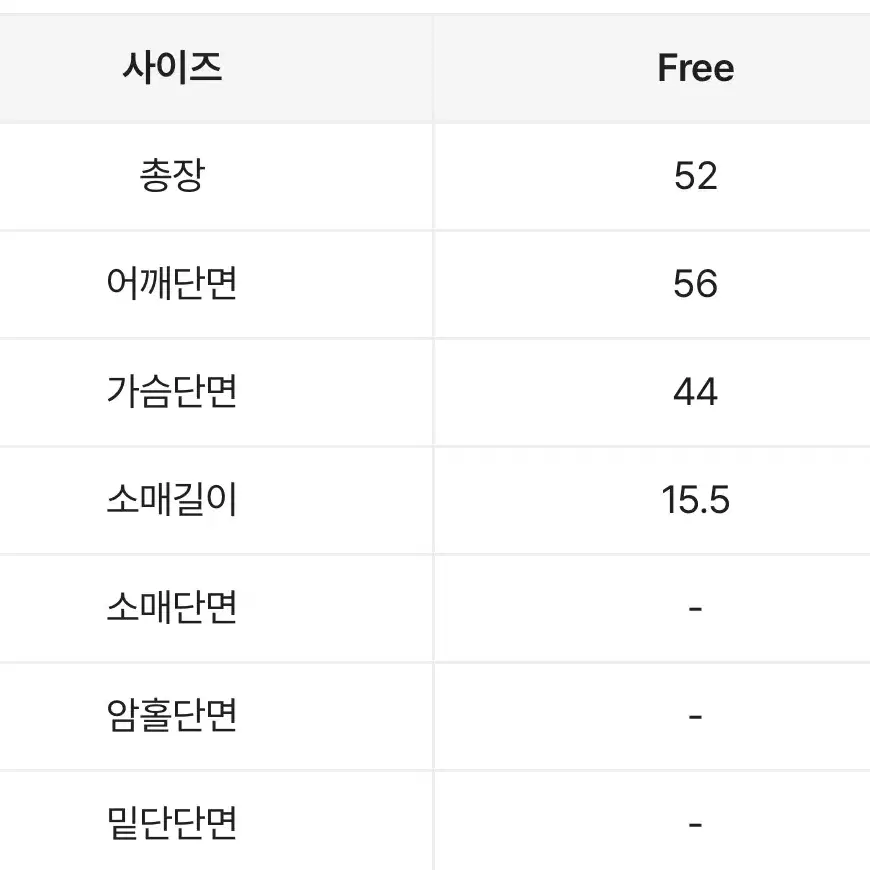Image resolution: width=870 pixels, height=870 pixels.
Task: Click the digit 5 in 52
Action: coord(685,176)
